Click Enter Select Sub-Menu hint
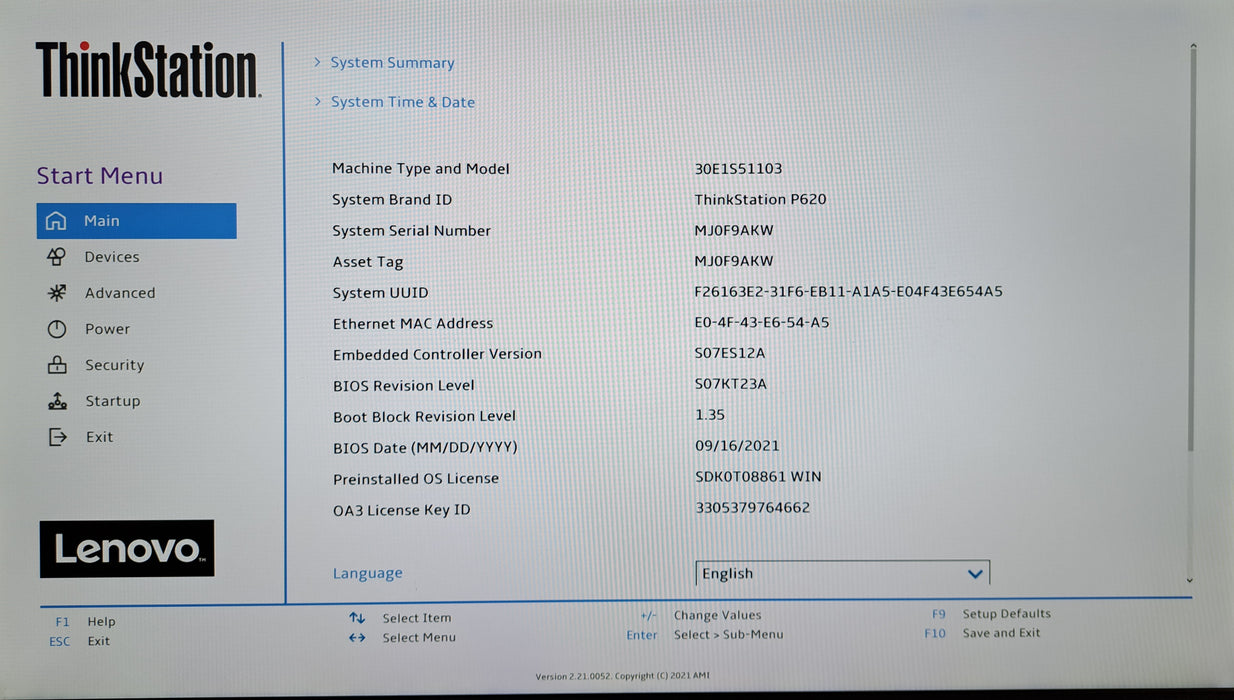The height and width of the screenshot is (700, 1234). (x=705, y=635)
